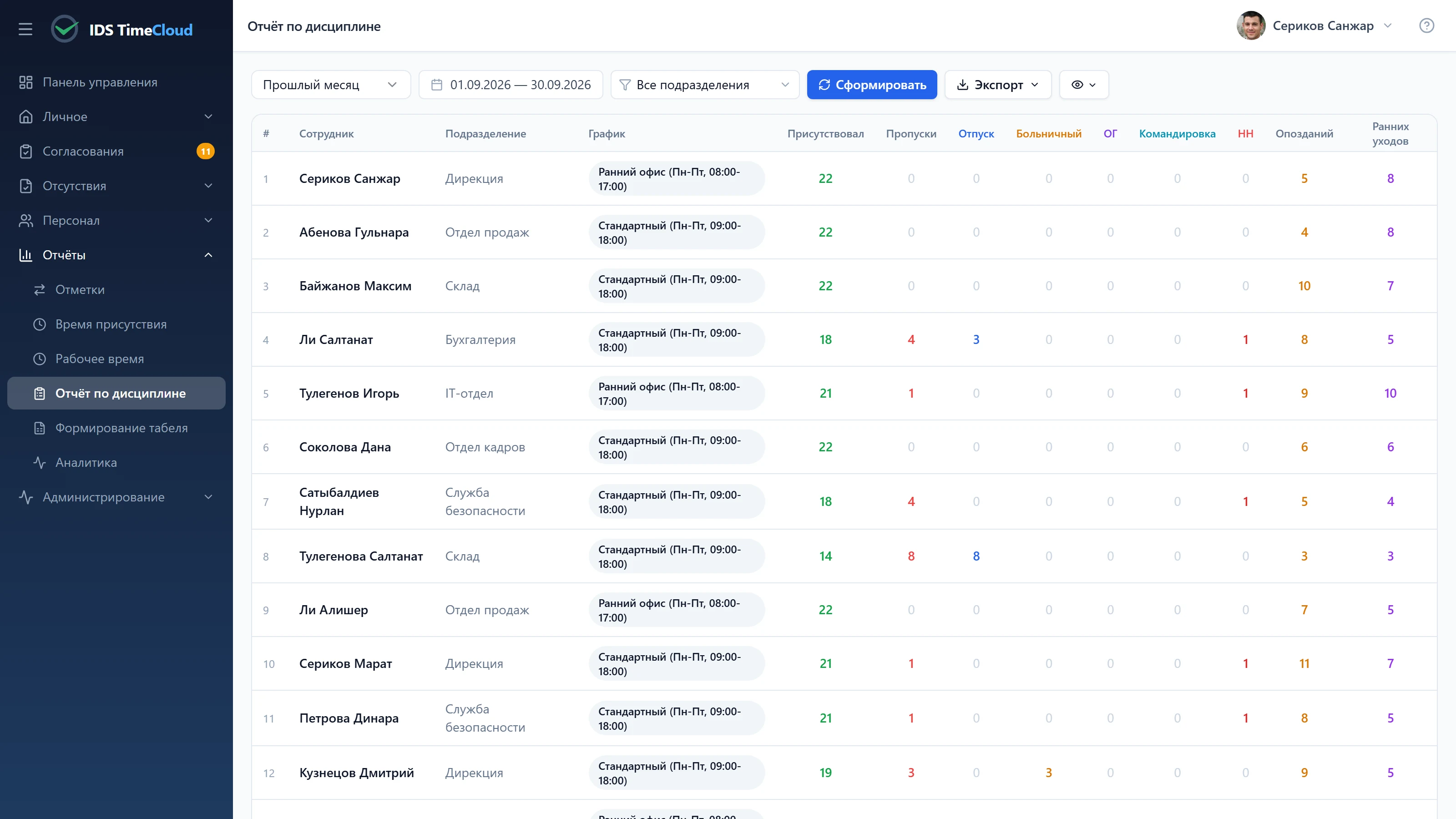Click employee name Соколова Дана
1456x819 pixels.
345,447
